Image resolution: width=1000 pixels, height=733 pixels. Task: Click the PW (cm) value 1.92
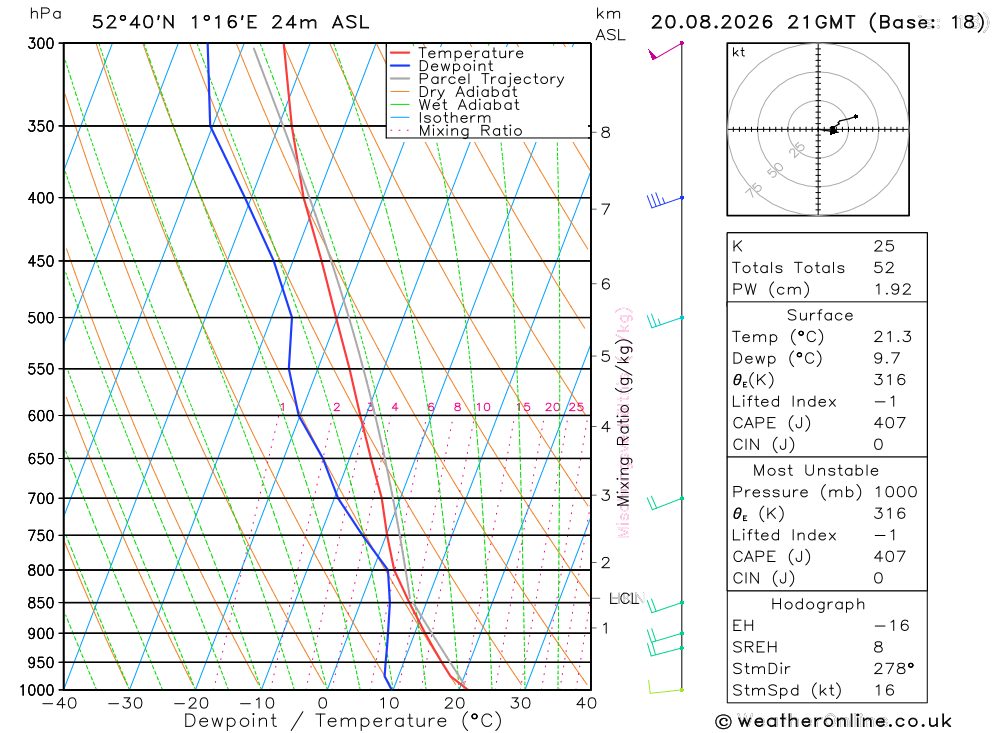(x=893, y=290)
